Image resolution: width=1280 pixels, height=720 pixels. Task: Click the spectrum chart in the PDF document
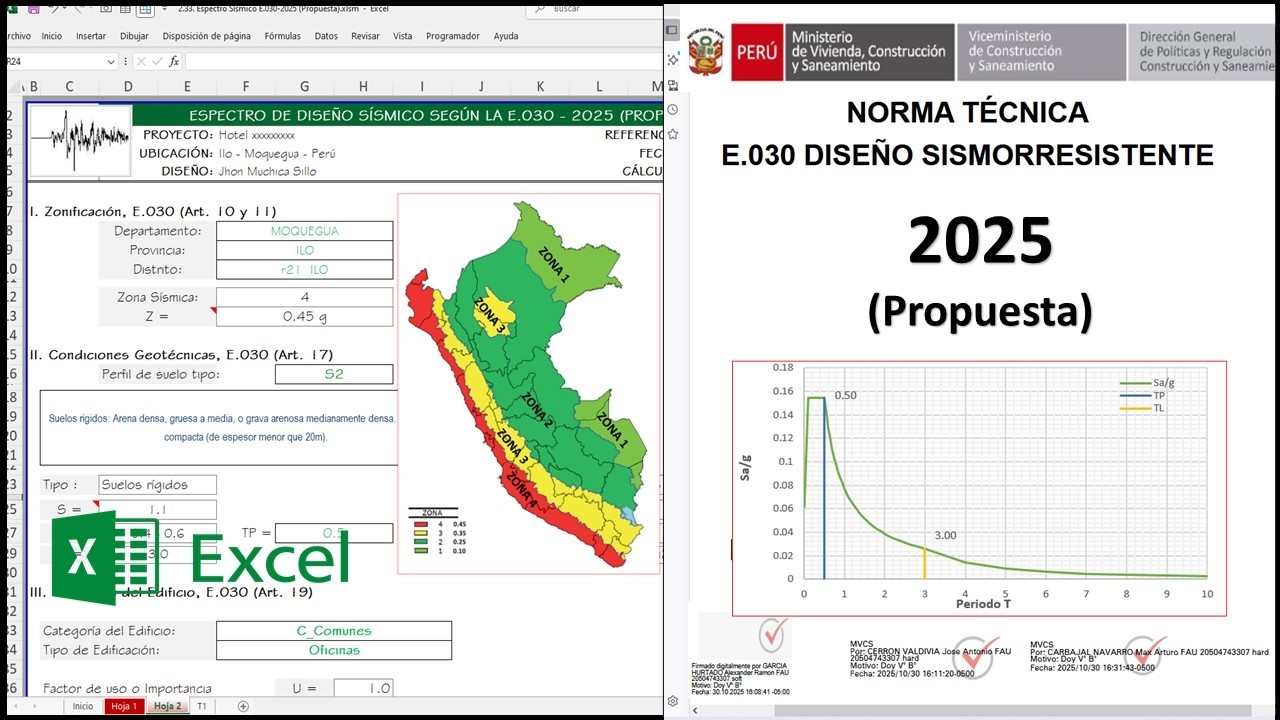979,488
